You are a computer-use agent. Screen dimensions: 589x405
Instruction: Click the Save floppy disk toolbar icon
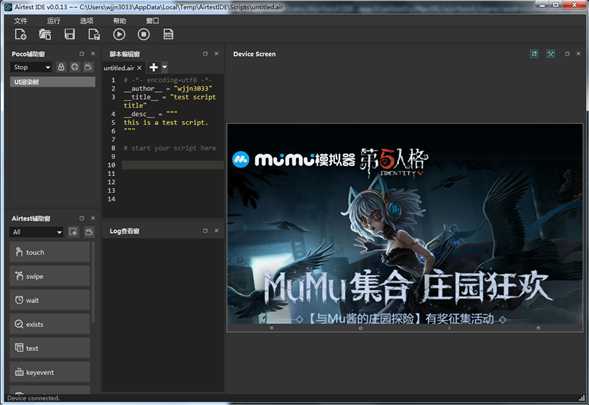tap(69, 35)
